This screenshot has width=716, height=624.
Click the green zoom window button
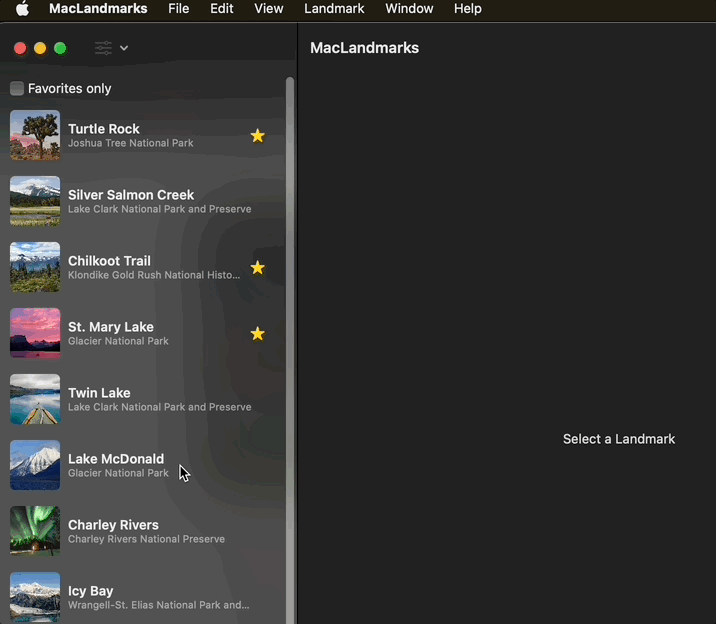[x=60, y=48]
